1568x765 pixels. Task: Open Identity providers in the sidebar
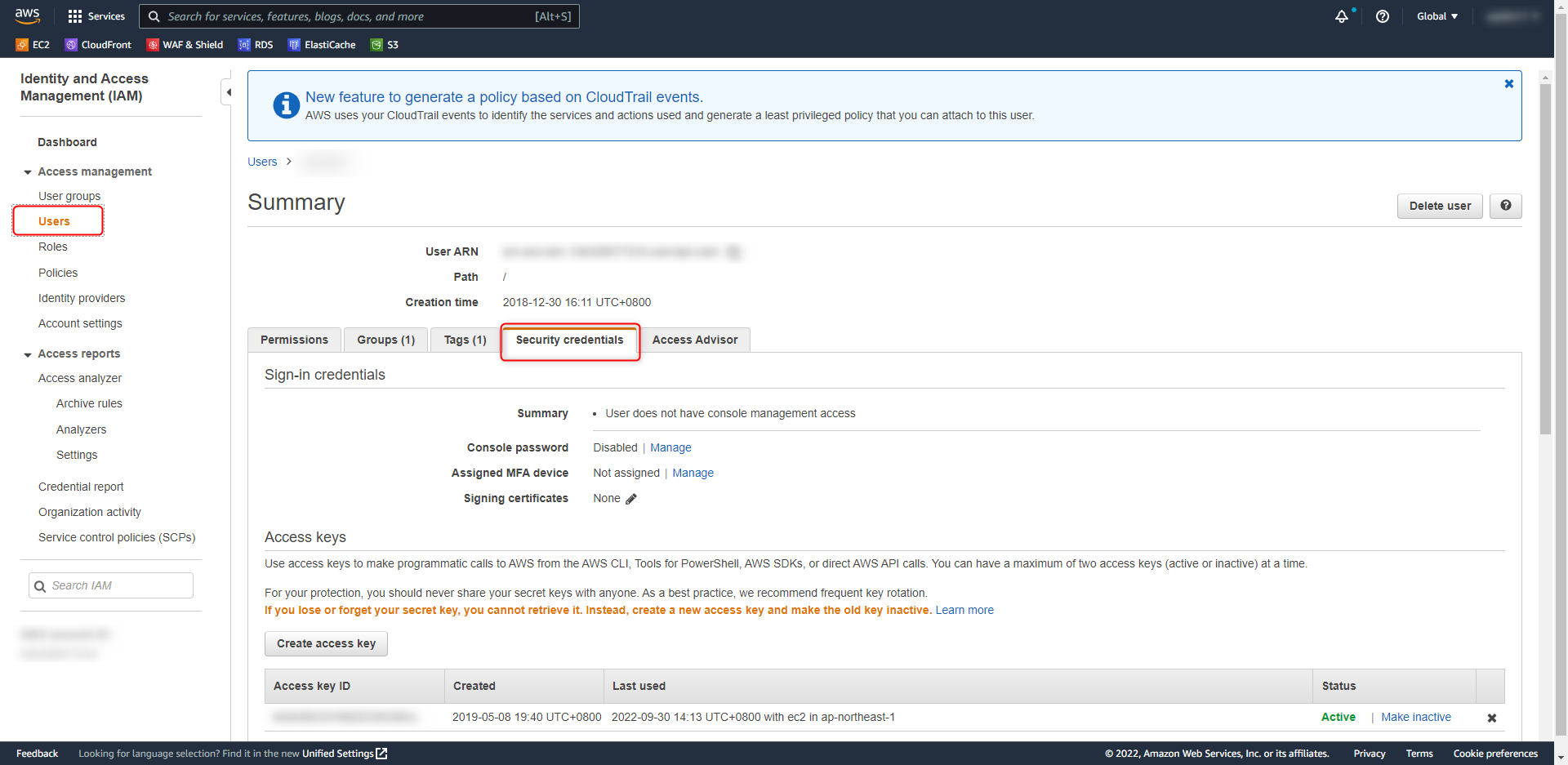[82, 298]
